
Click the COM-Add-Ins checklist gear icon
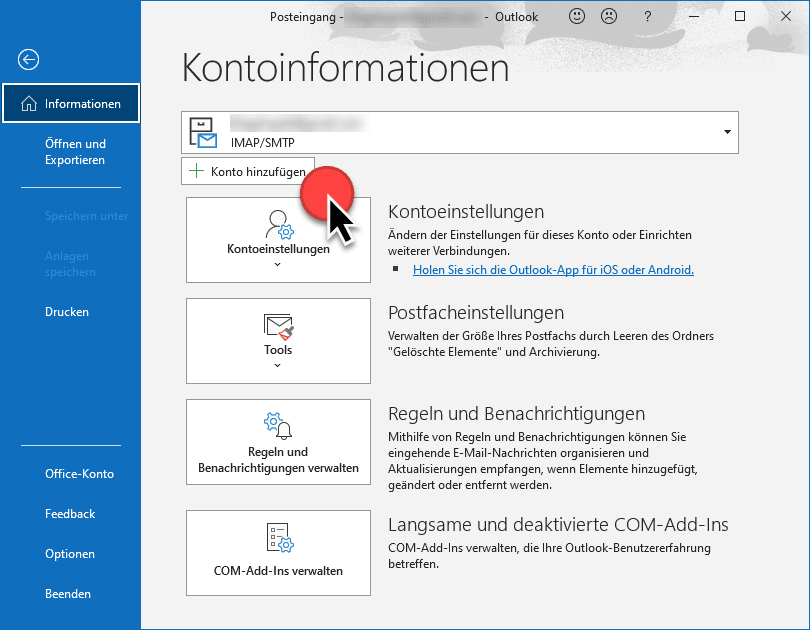tap(279, 538)
